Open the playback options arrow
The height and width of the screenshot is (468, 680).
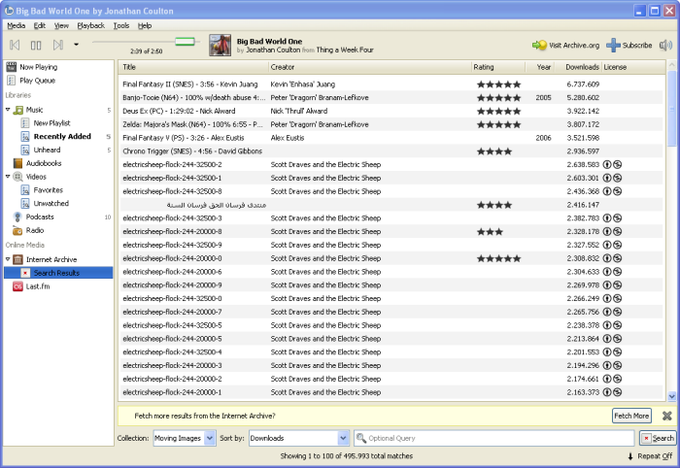[76, 44]
